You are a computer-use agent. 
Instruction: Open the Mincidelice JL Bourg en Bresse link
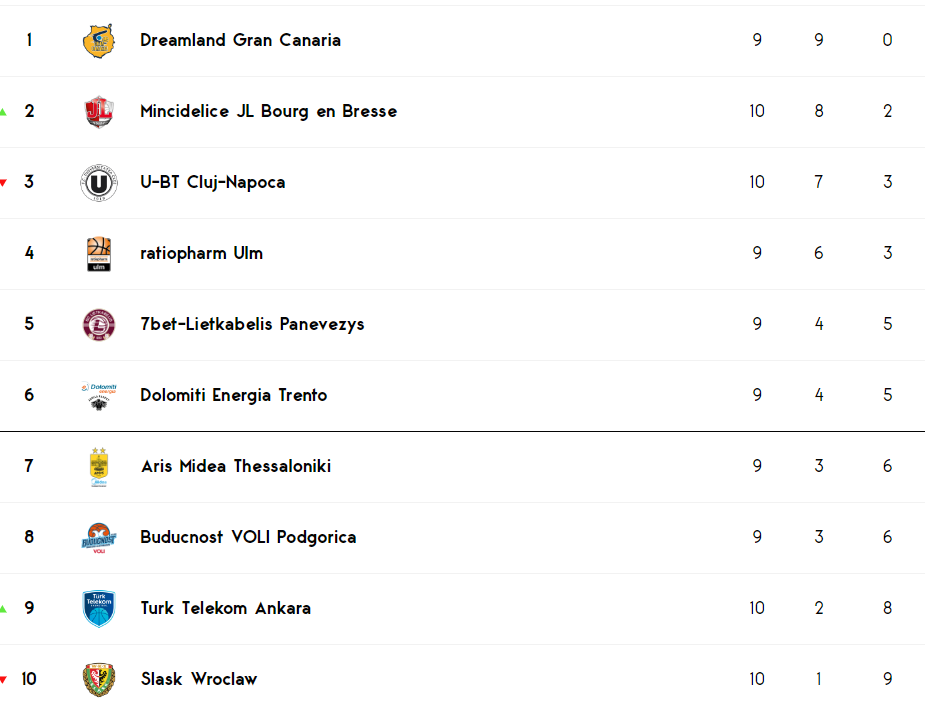click(x=268, y=112)
